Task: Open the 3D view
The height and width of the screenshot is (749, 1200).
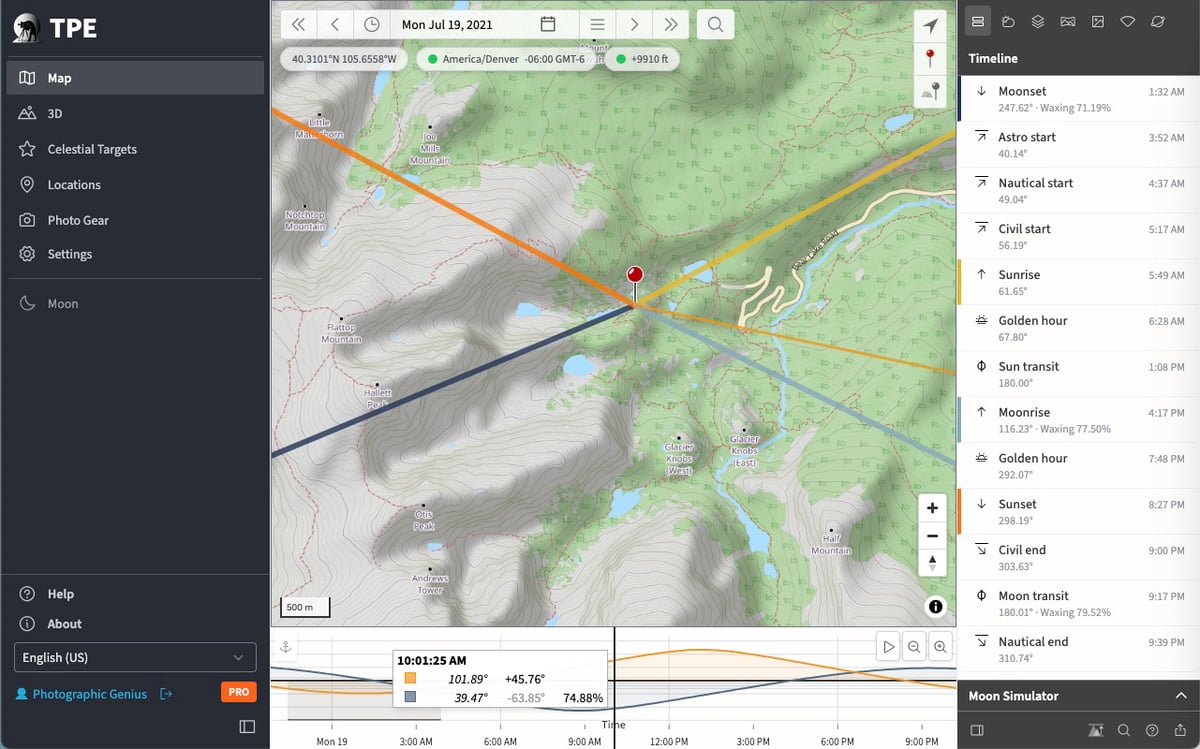Action: pyautogui.click(x=135, y=113)
